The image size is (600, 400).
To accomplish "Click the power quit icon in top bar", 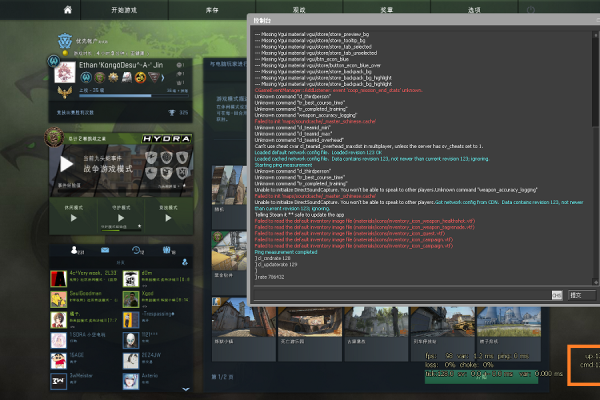I will (531, 10).
